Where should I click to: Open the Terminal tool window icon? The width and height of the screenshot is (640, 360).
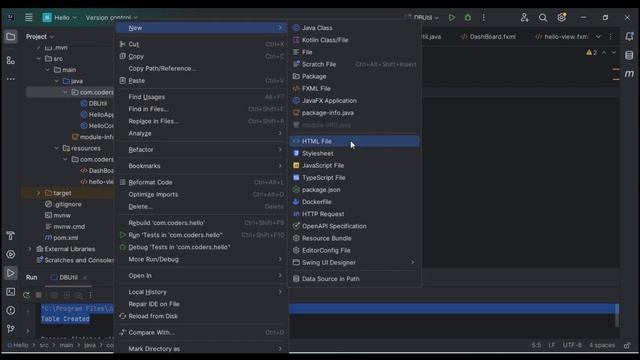(x=11, y=292)
